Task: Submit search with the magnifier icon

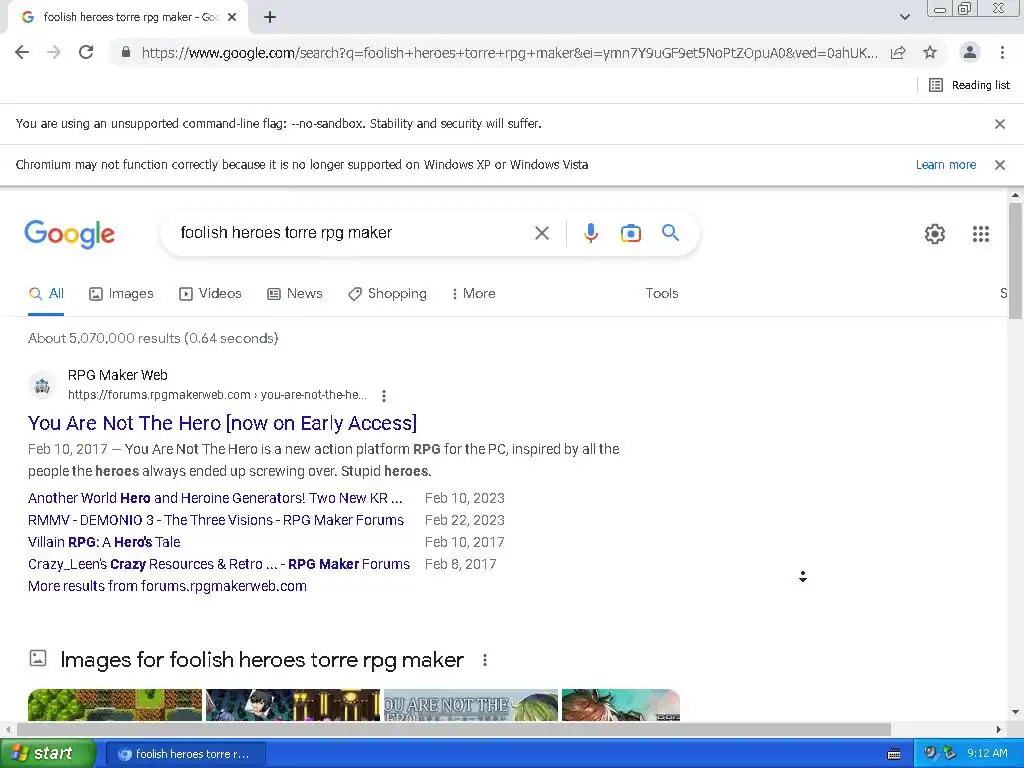Action: 670,232
